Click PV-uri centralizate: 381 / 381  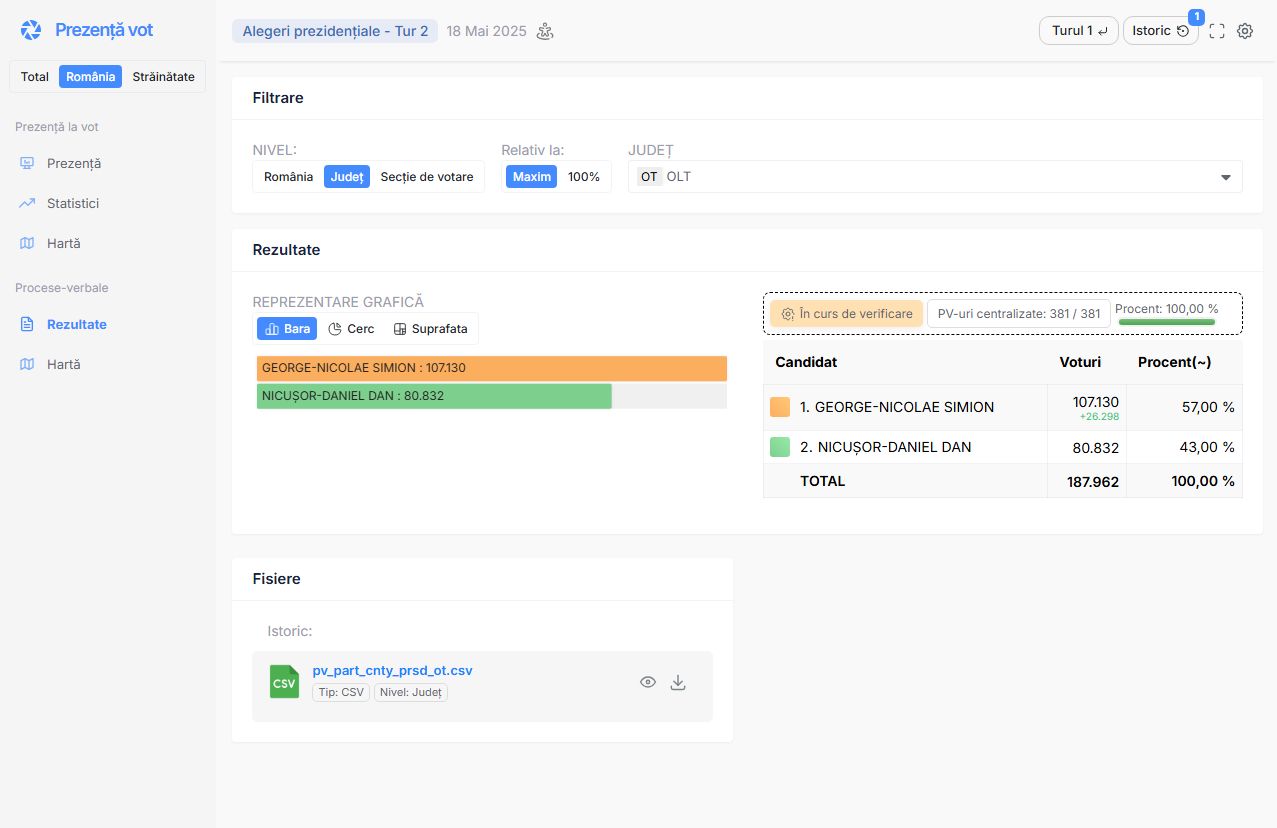pos(1019,314)
